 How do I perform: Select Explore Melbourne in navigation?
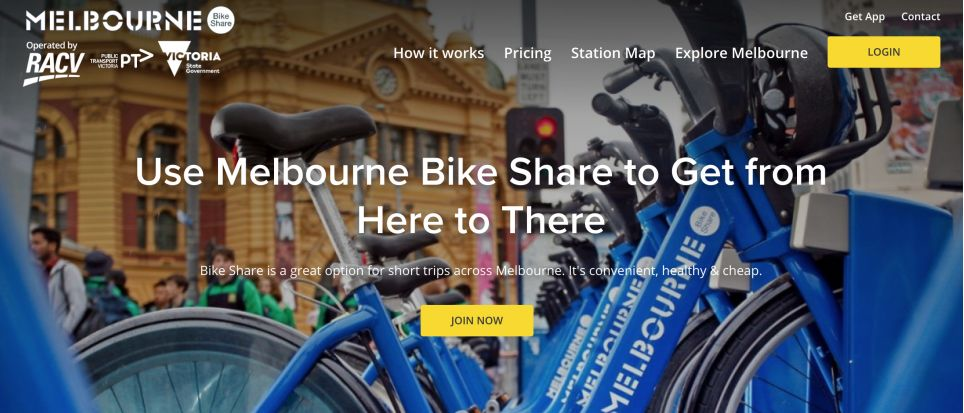(741, 53)
